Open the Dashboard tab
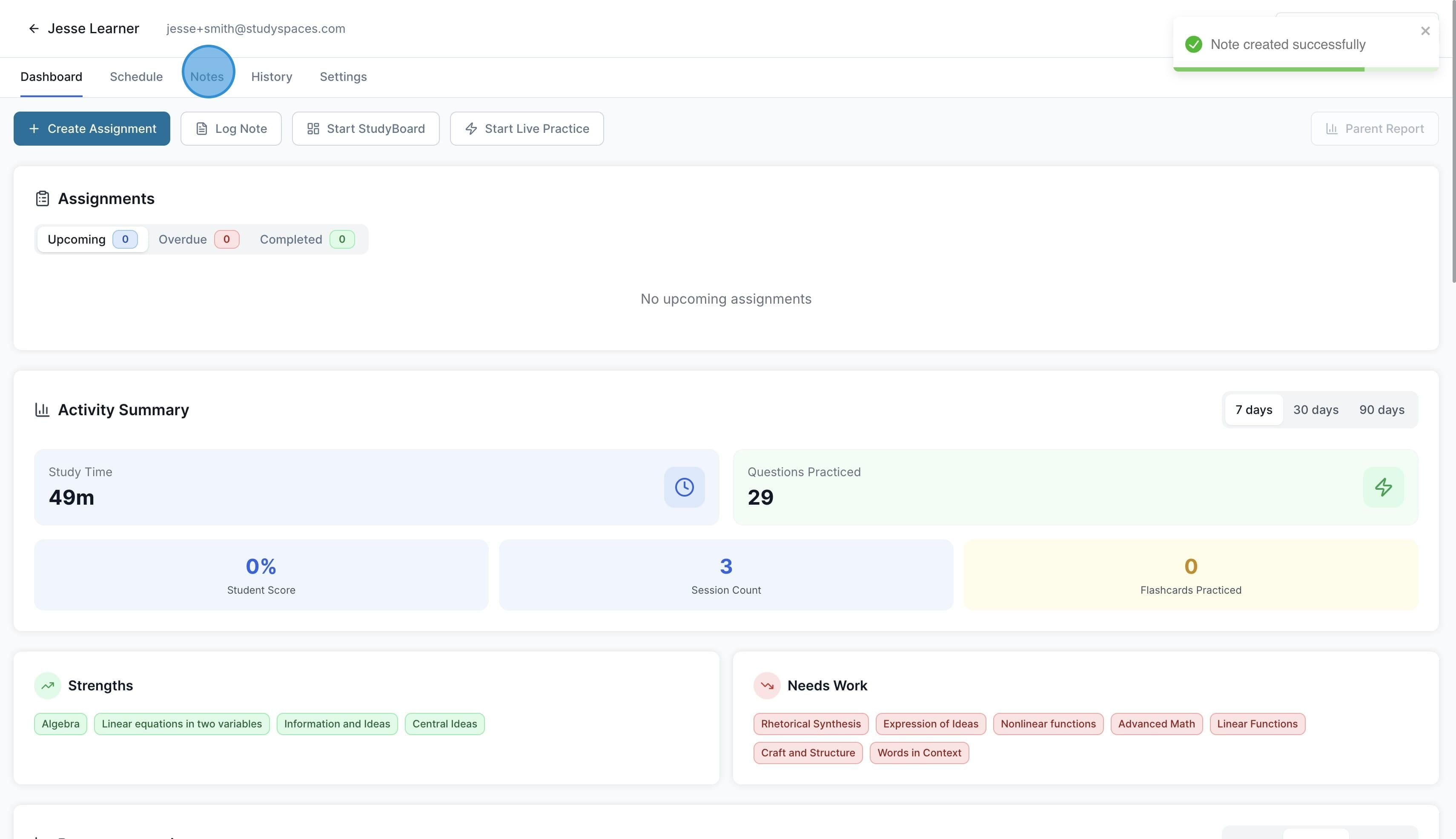The height and width of the screenshot is (839, 1456). pos(51,77)
